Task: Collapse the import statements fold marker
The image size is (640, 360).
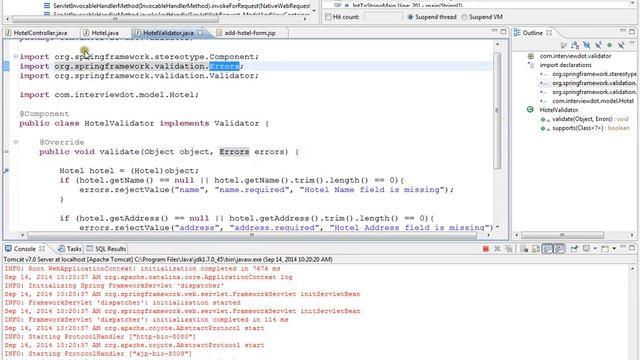Action: click(x=16, y=57)
